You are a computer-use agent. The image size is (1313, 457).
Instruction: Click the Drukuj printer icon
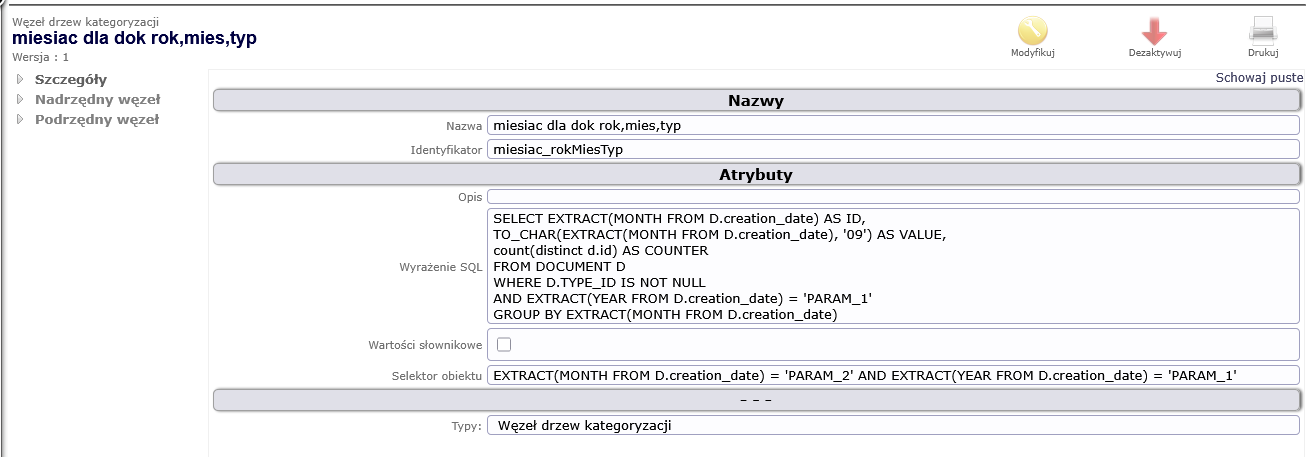click(1263, 30)
